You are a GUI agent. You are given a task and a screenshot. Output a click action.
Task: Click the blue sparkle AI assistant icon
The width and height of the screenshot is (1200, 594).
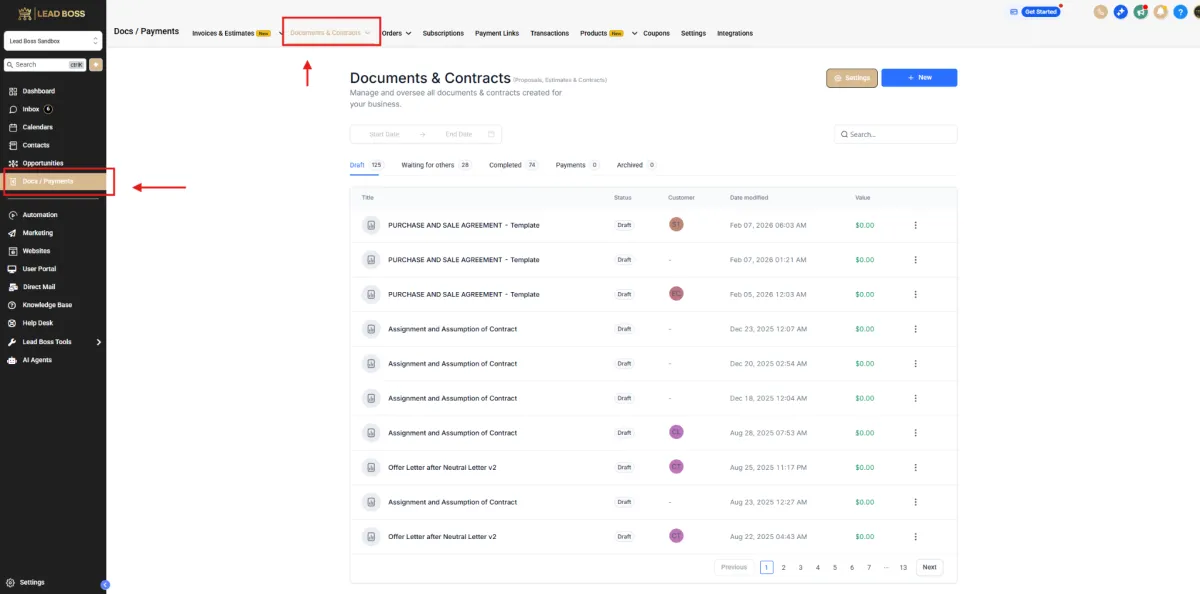tap(1121, 12)
